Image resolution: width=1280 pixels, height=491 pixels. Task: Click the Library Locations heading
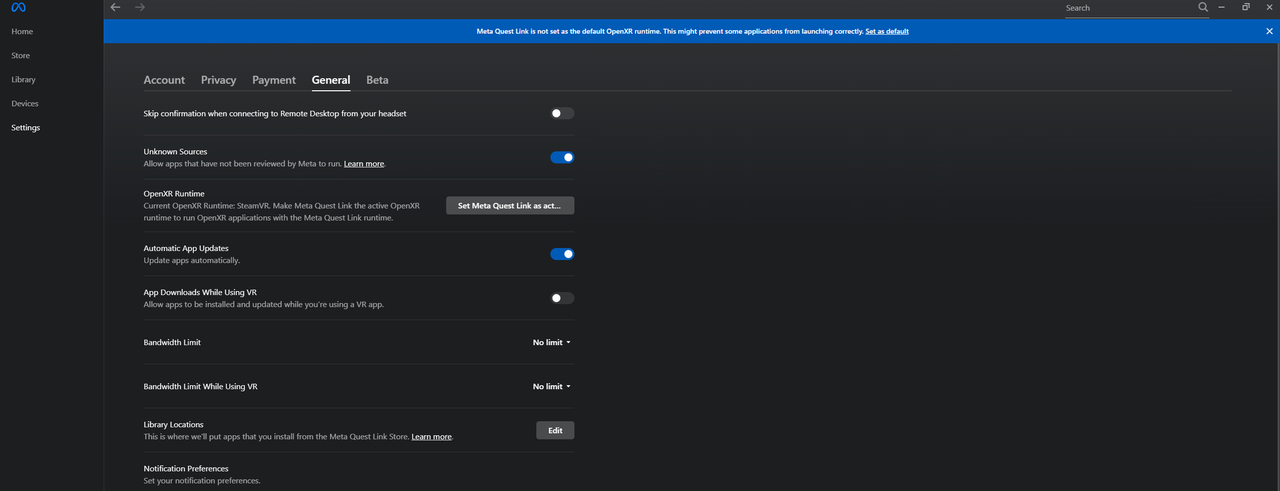[x=174, y=424]
